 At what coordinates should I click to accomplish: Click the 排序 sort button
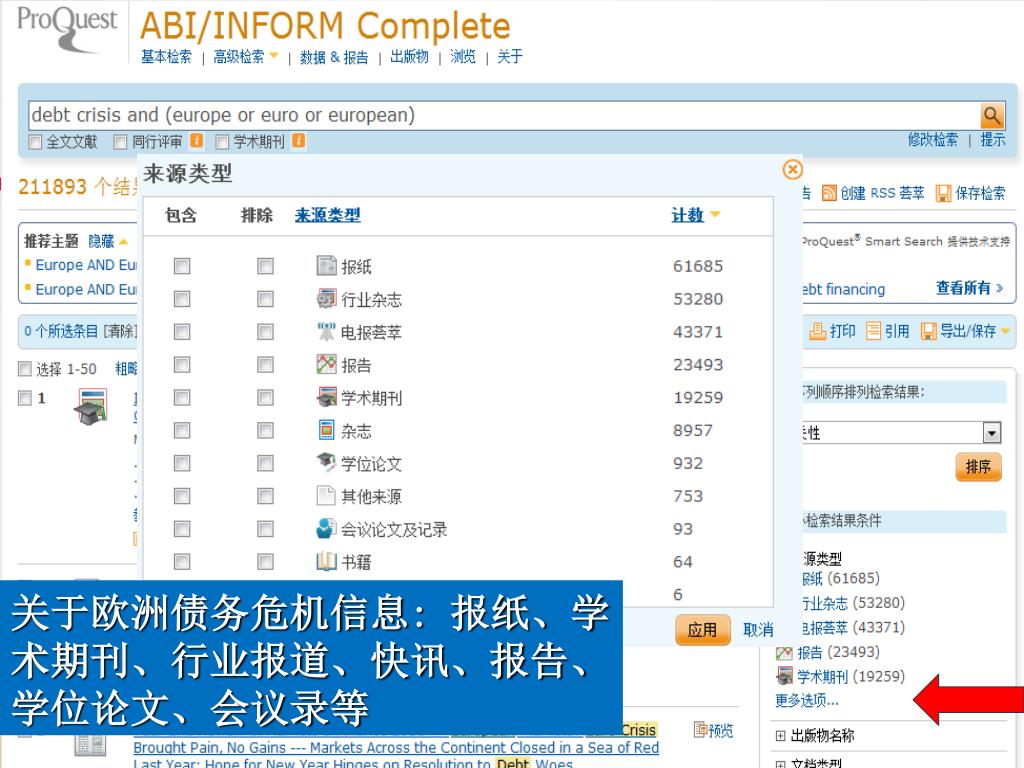[x=978, y=467]
